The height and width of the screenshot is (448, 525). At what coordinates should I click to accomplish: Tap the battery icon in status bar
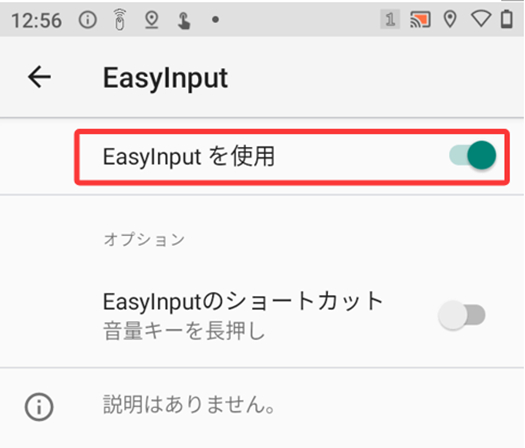pos(507,19)
